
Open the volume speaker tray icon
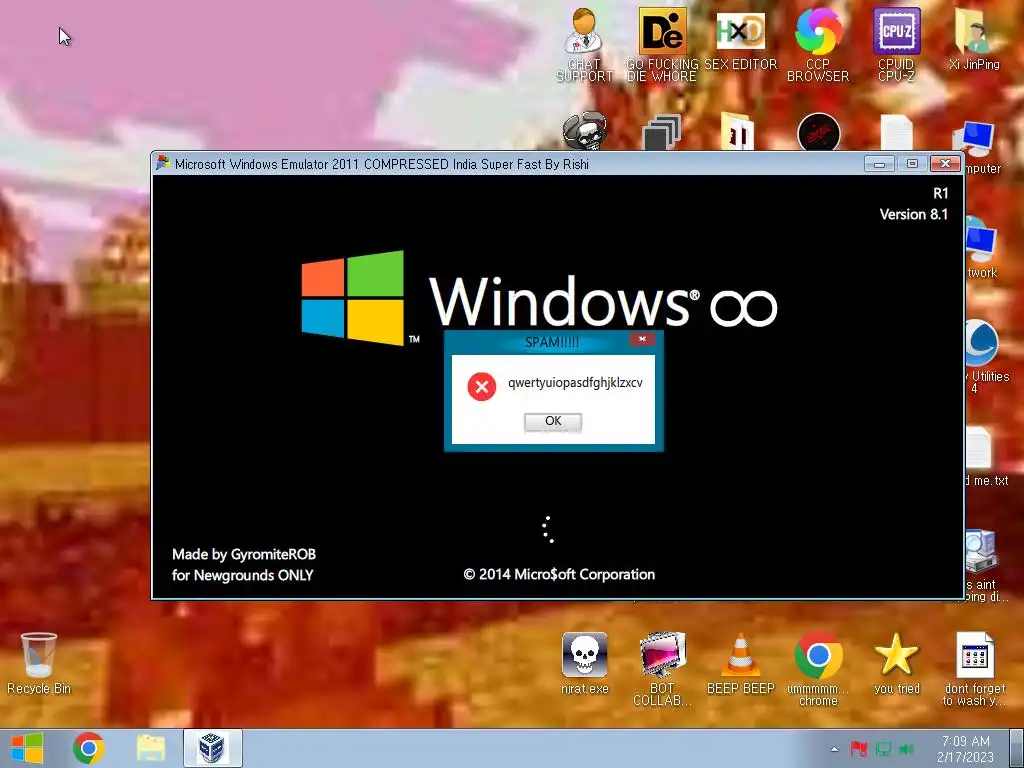click(907, 749)
